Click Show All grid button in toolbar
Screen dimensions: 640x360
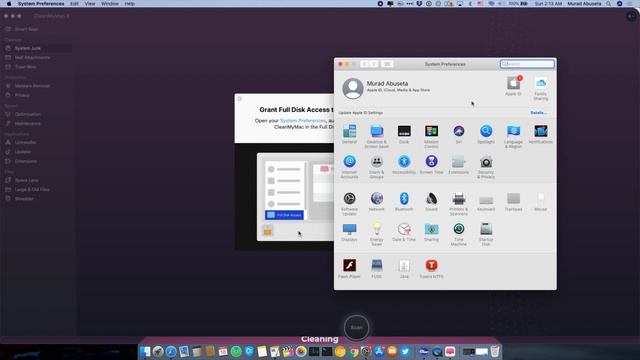click(x=387, y=64)
